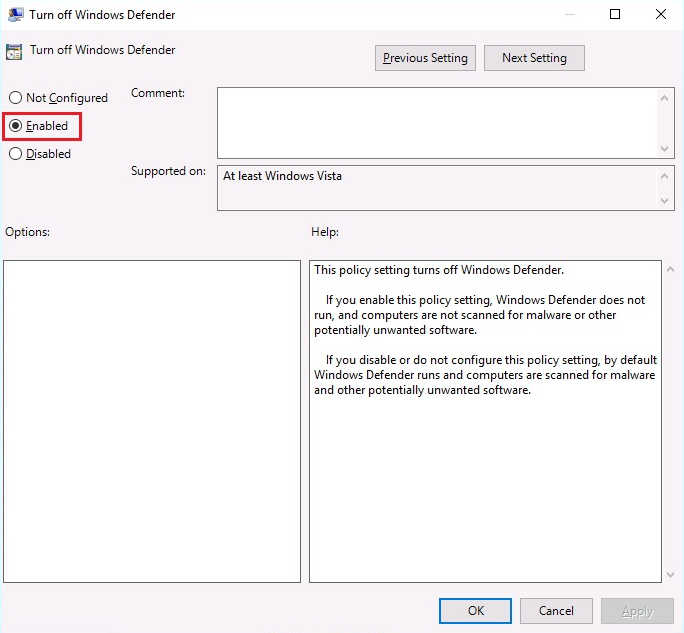Go to Previous Setting
This screenshot has height=633, width=684.
pyautogui.click(x=425, y=58)
